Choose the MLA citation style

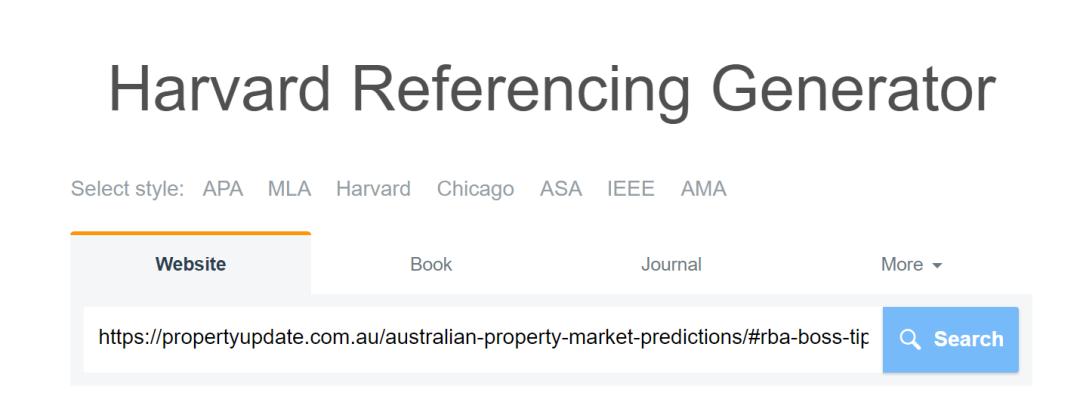(x=289, y=189)
